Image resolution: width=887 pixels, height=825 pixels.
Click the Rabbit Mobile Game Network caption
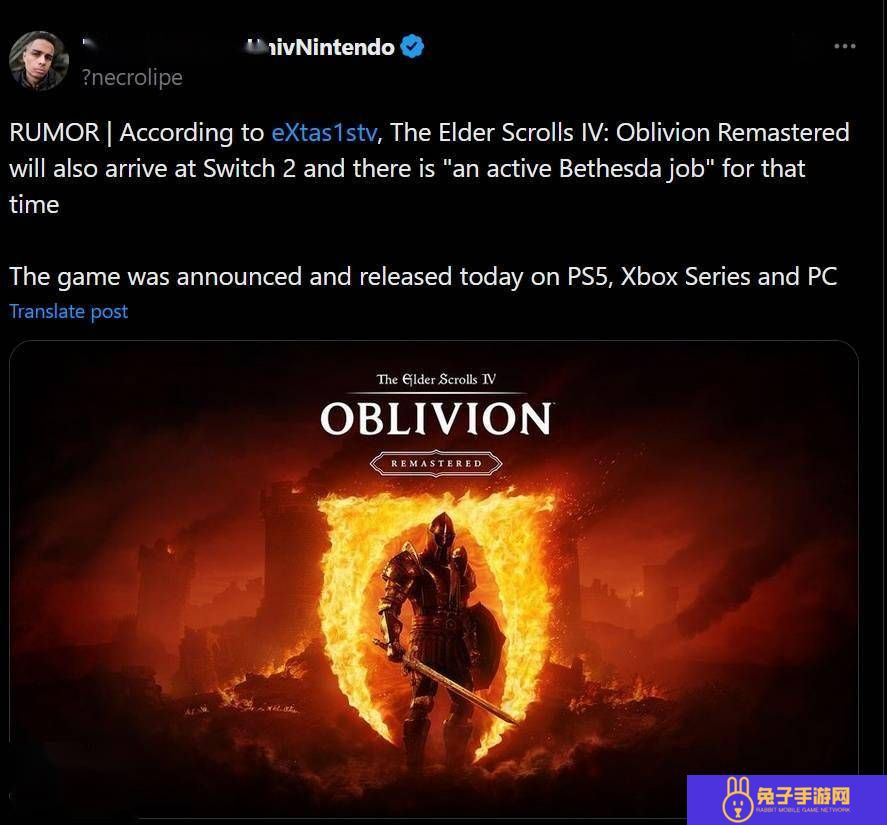point(803,810)
